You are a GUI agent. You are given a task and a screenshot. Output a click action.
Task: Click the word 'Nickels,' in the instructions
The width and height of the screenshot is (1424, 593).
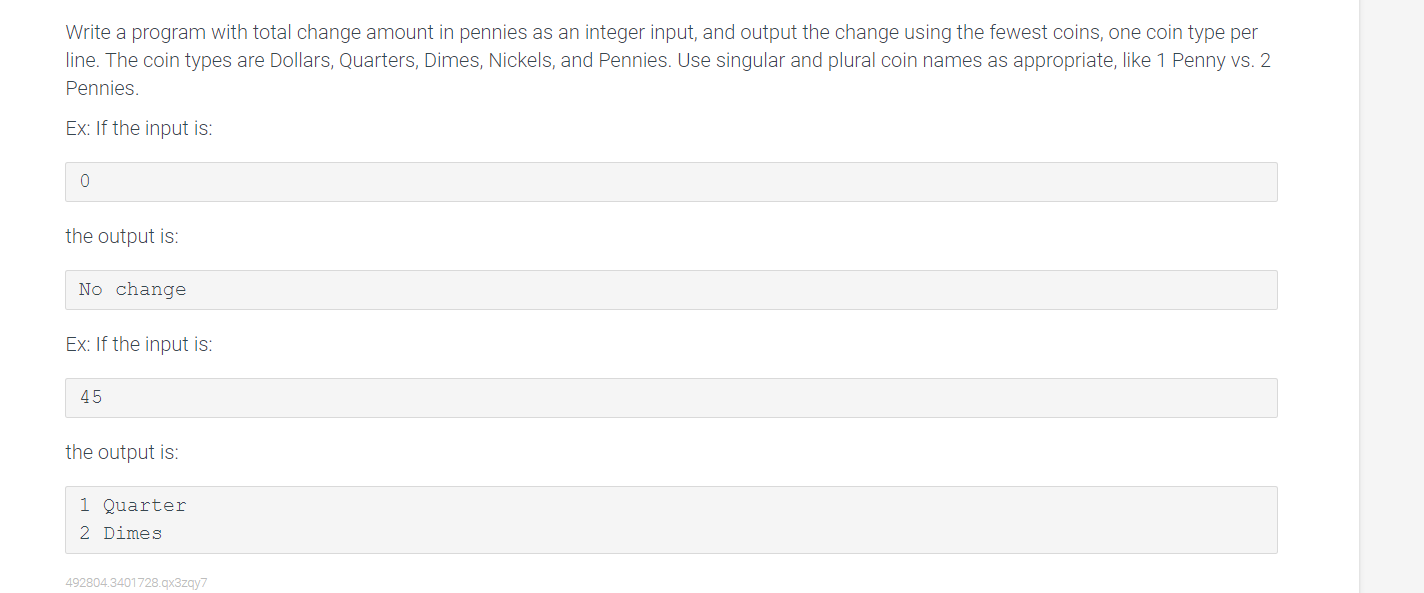pyautogui.click(x=522, y=60)
